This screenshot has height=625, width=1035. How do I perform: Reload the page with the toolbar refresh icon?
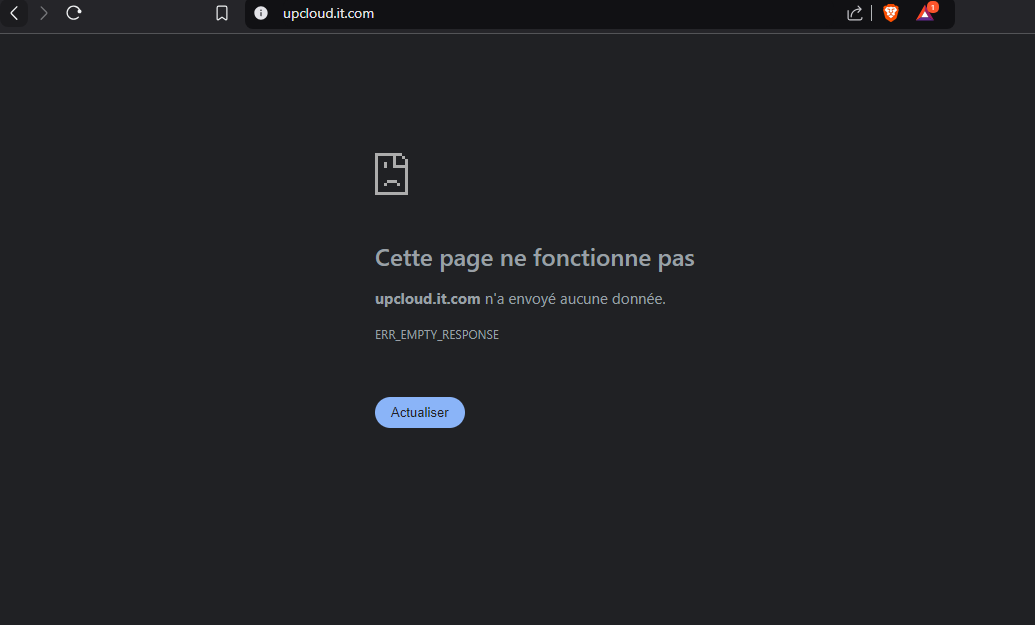73,13
